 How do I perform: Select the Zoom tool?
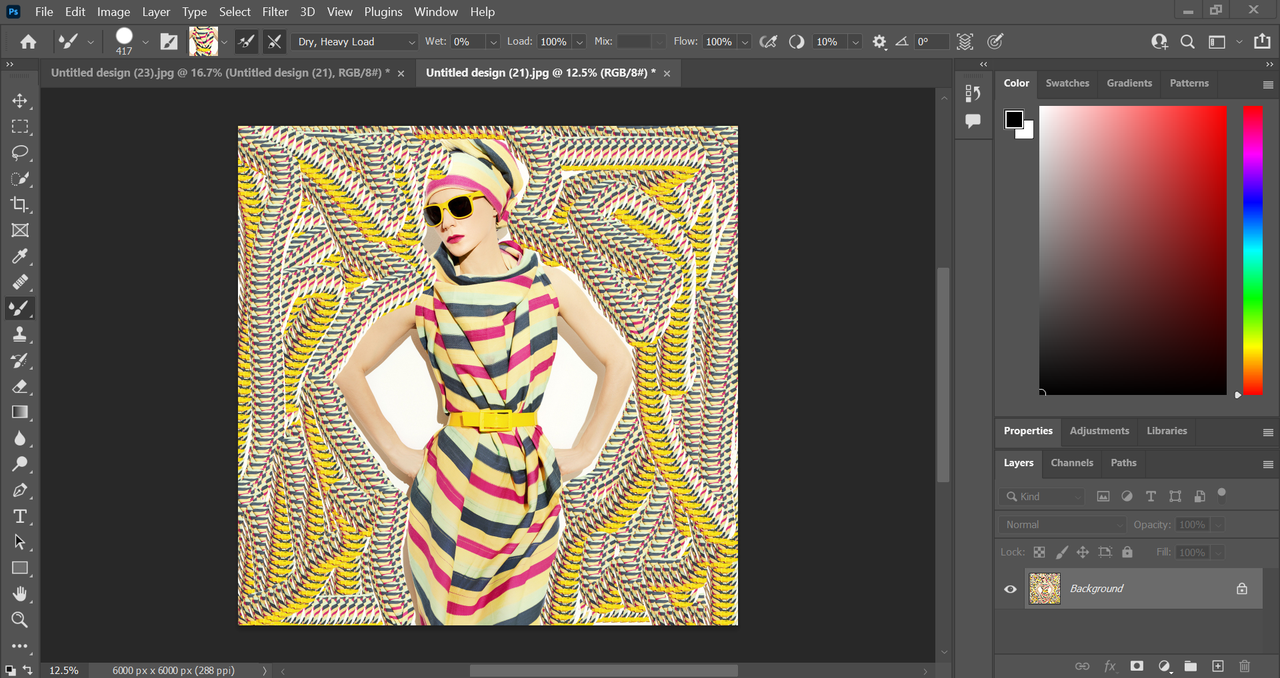pos(19,620)
